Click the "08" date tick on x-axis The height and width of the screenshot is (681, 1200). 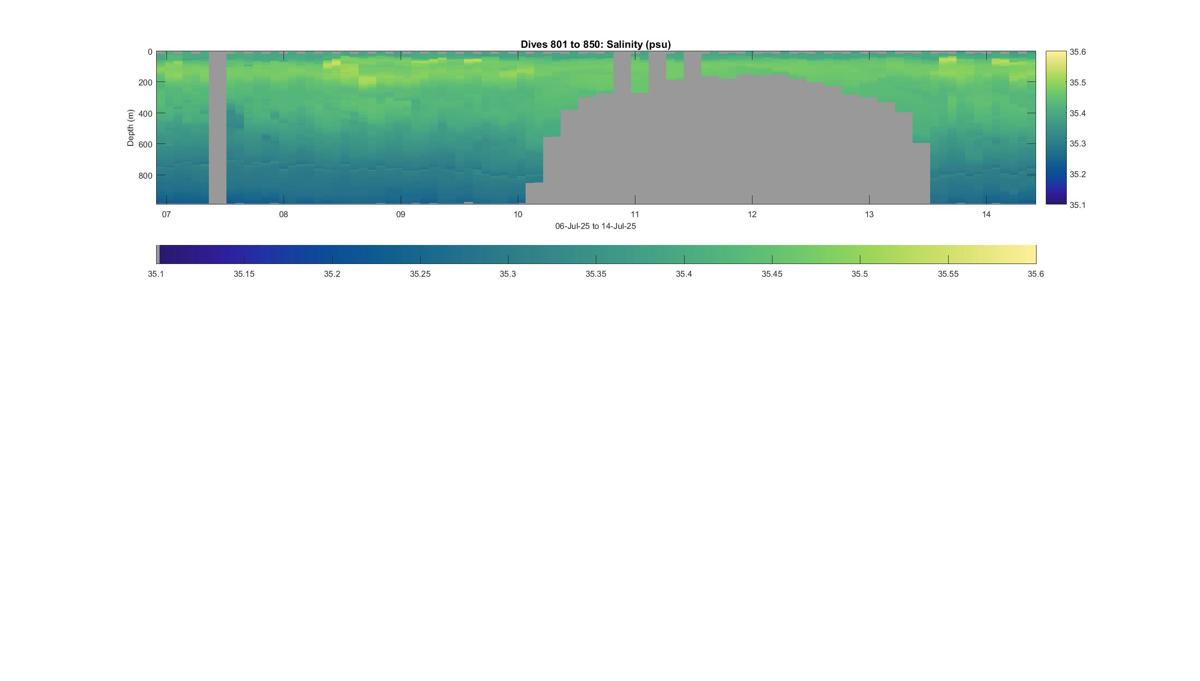[x=283, y=214]
